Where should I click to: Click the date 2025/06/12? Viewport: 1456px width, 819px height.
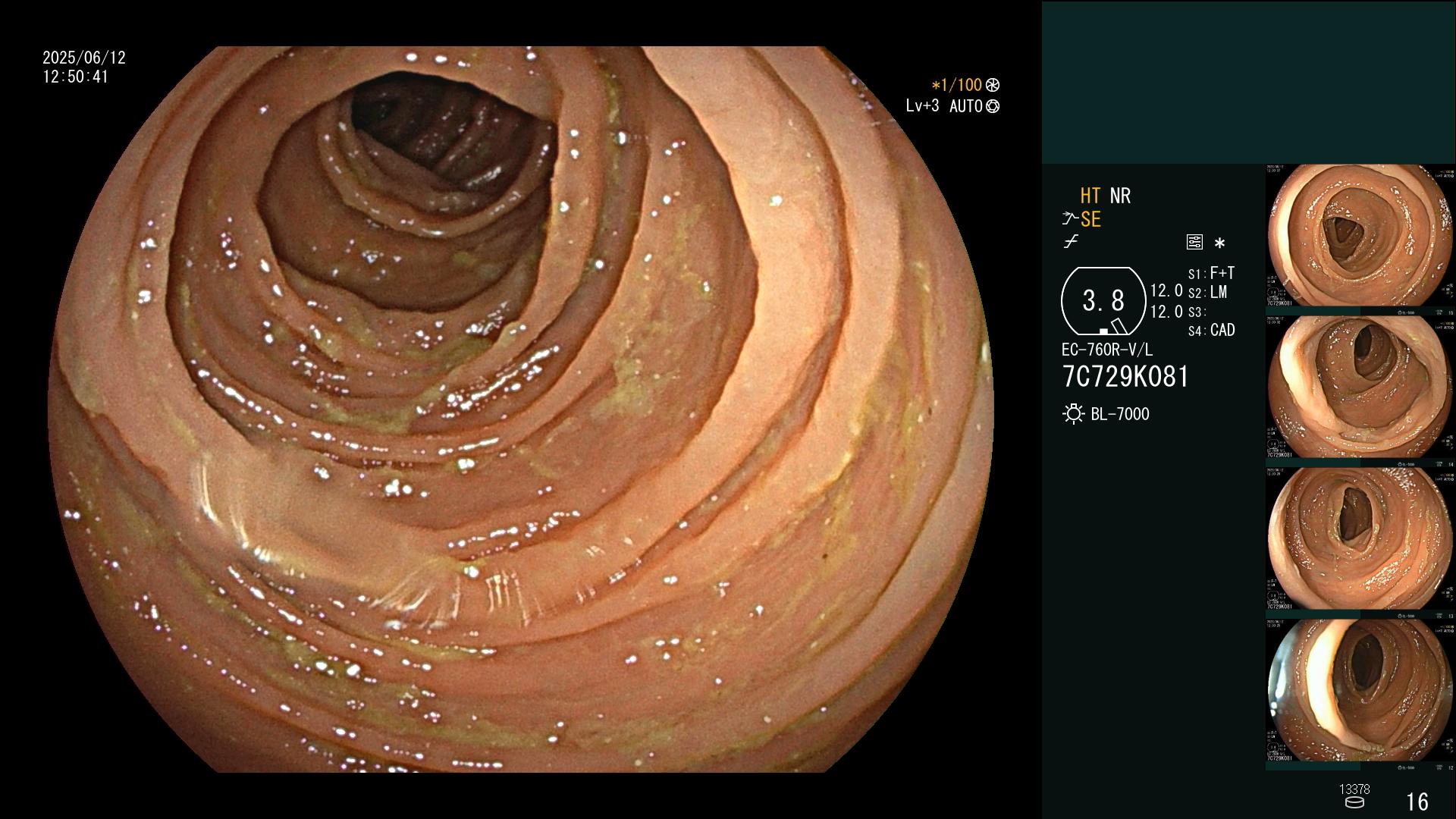[84, 58]
